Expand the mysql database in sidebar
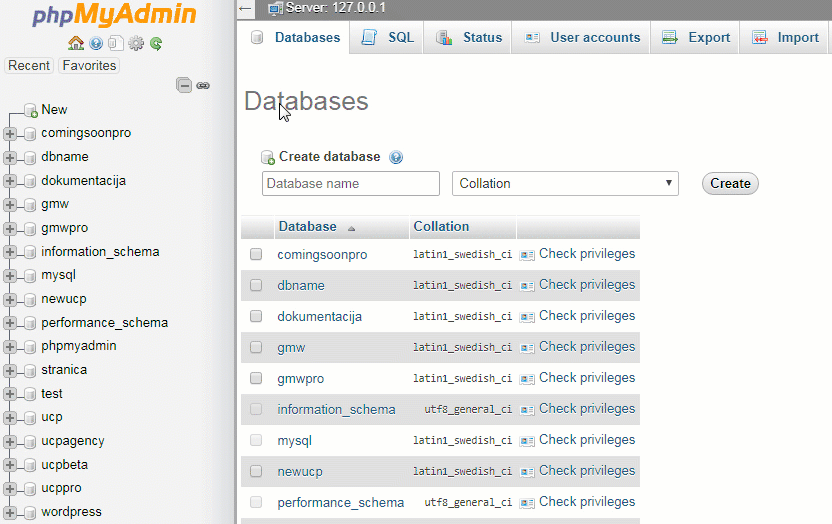Viewport: 832px width, 524px height. (x=10, y=275)
